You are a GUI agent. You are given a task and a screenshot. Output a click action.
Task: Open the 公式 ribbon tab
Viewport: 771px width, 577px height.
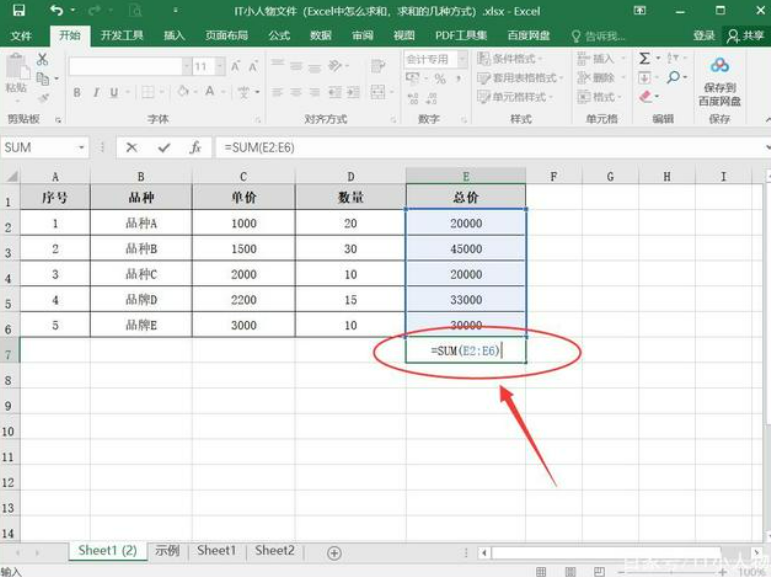(x=279, y=35)
